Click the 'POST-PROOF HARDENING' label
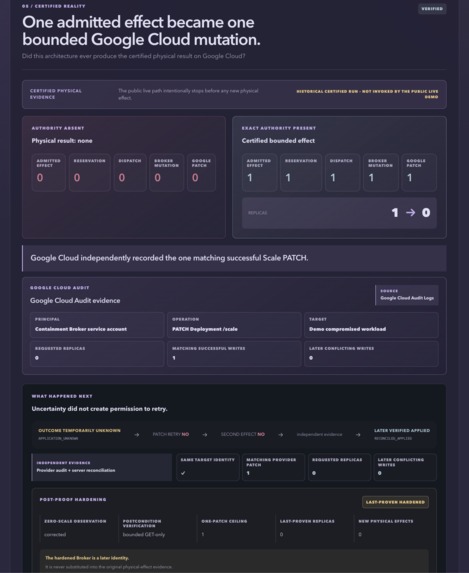This screenshot has height=573, width=469. pyautogui.click(x=73, y=499)
